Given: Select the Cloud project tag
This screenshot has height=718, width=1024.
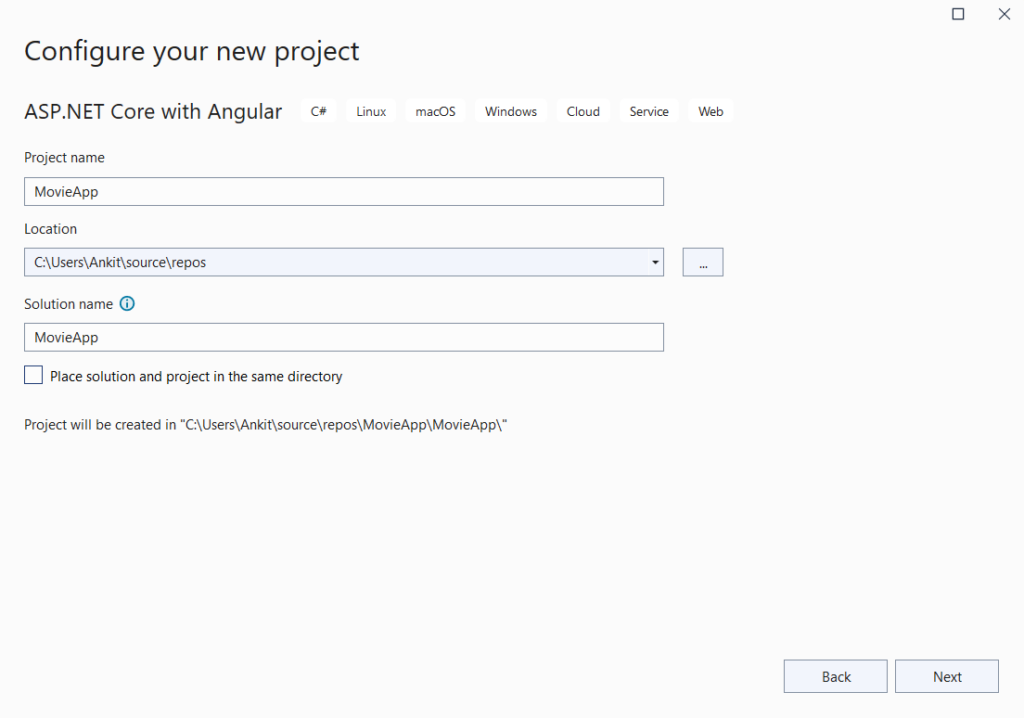Looking at the screenshot, I should coord(583,111).
